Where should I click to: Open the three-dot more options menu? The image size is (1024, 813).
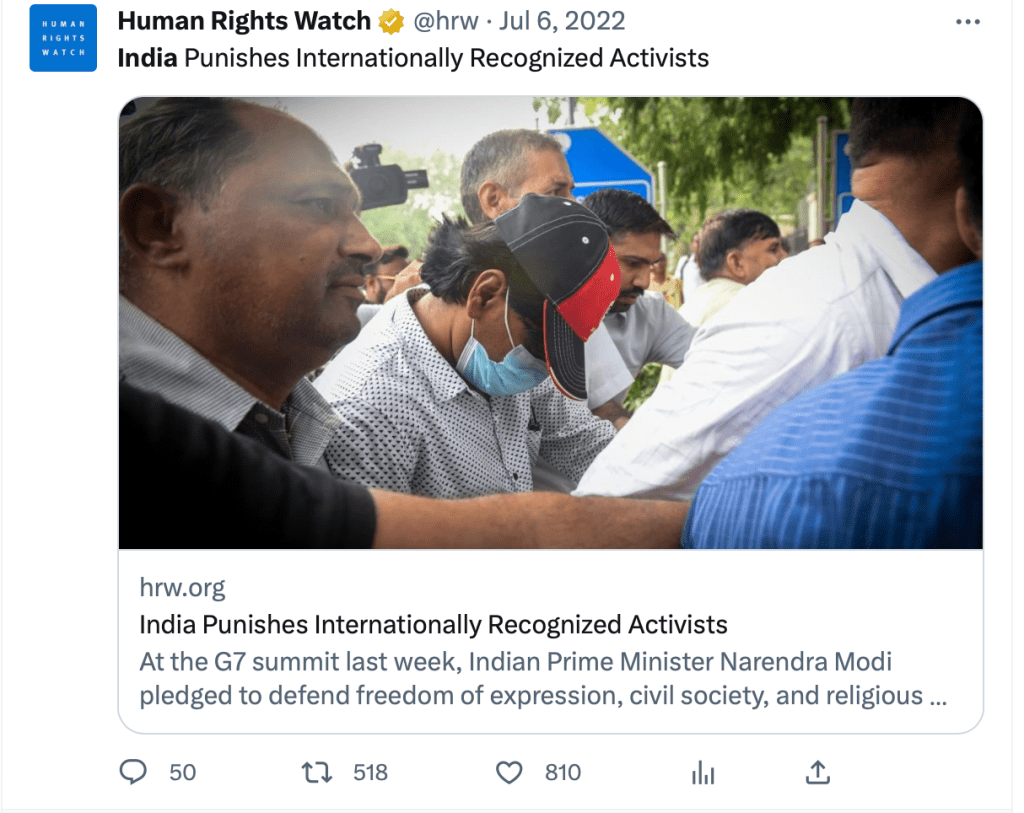(967, 22)
